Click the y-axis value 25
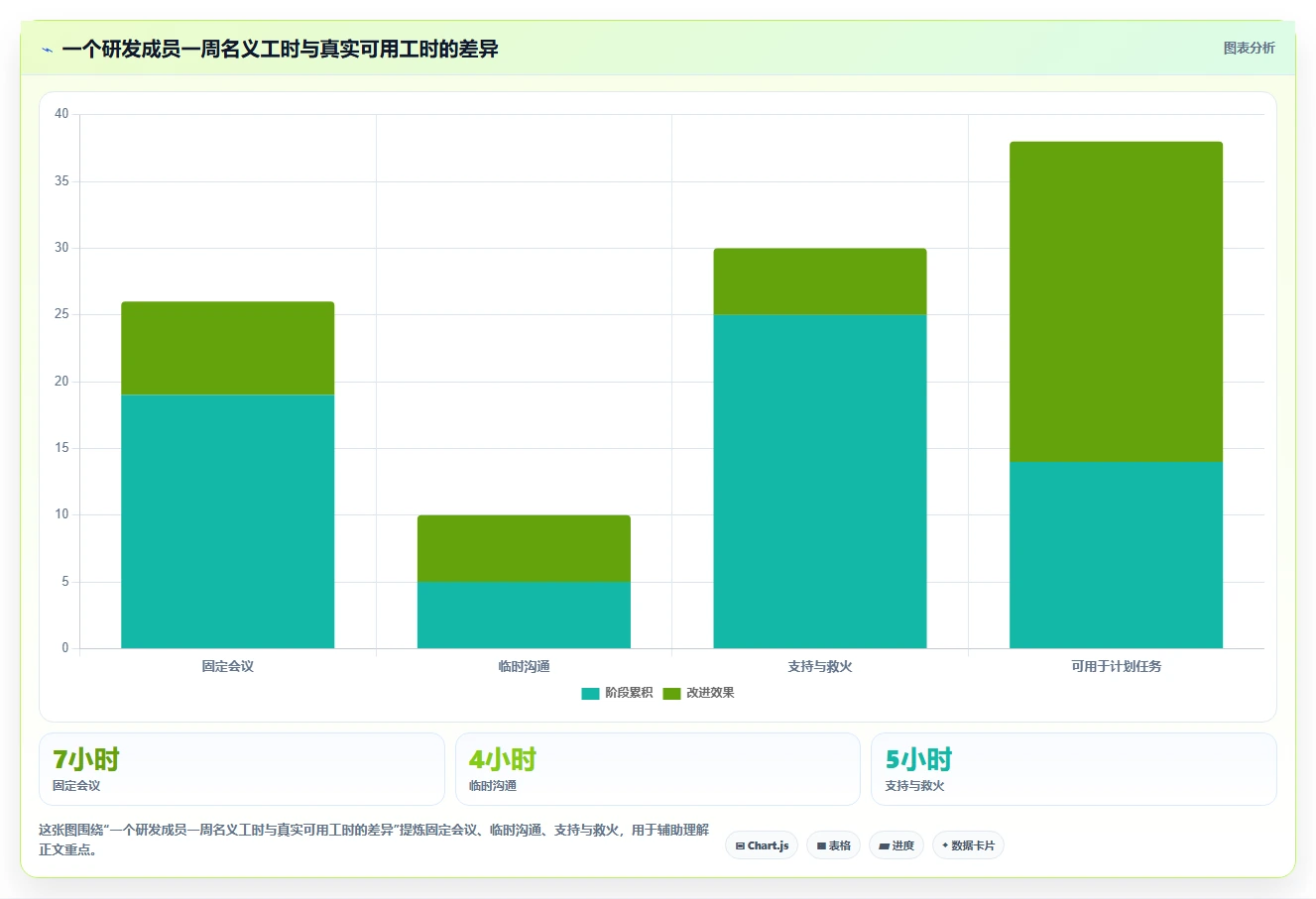 pos(61,314)
